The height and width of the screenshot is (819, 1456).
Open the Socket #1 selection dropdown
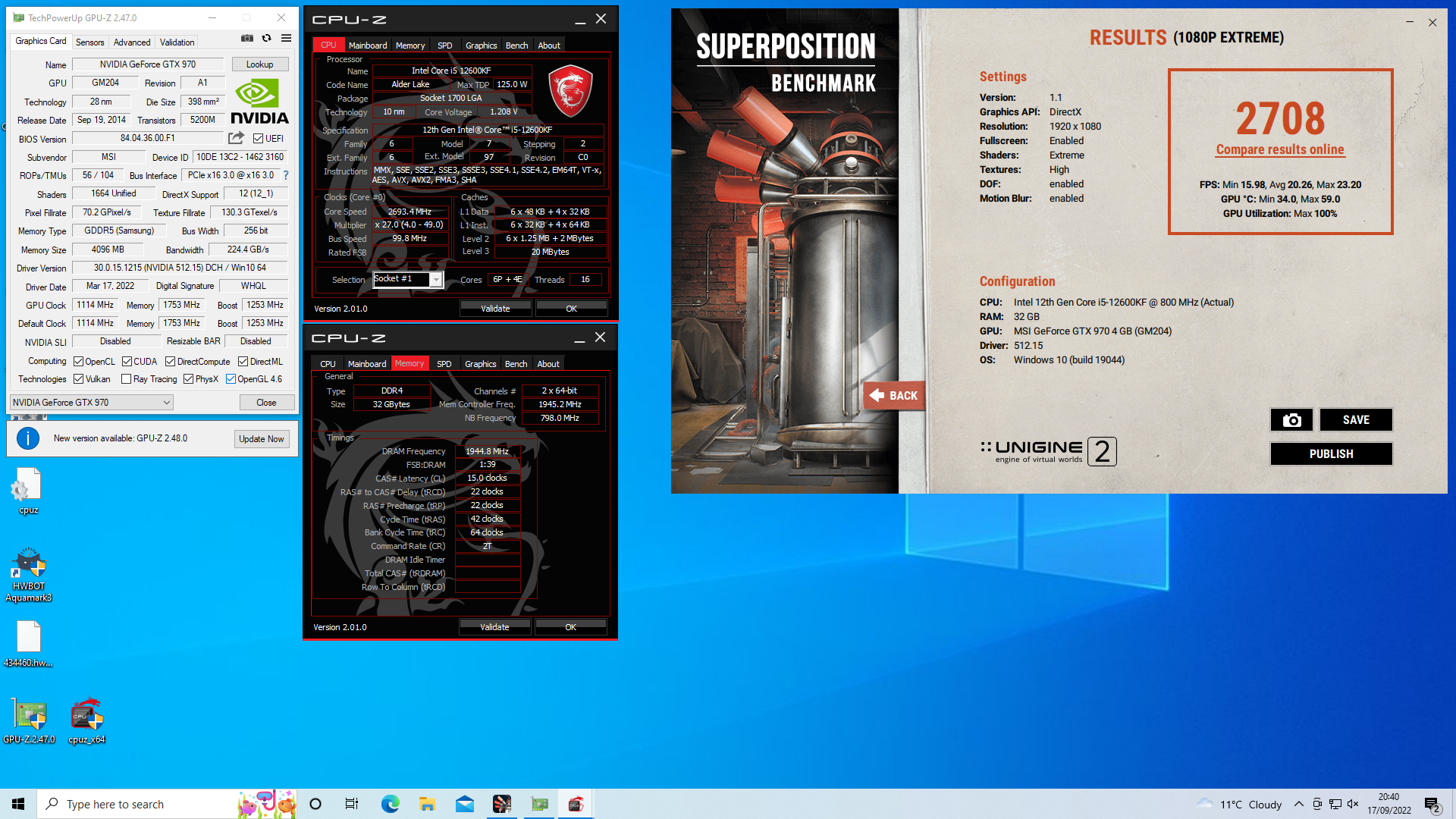tap(408, 280)
